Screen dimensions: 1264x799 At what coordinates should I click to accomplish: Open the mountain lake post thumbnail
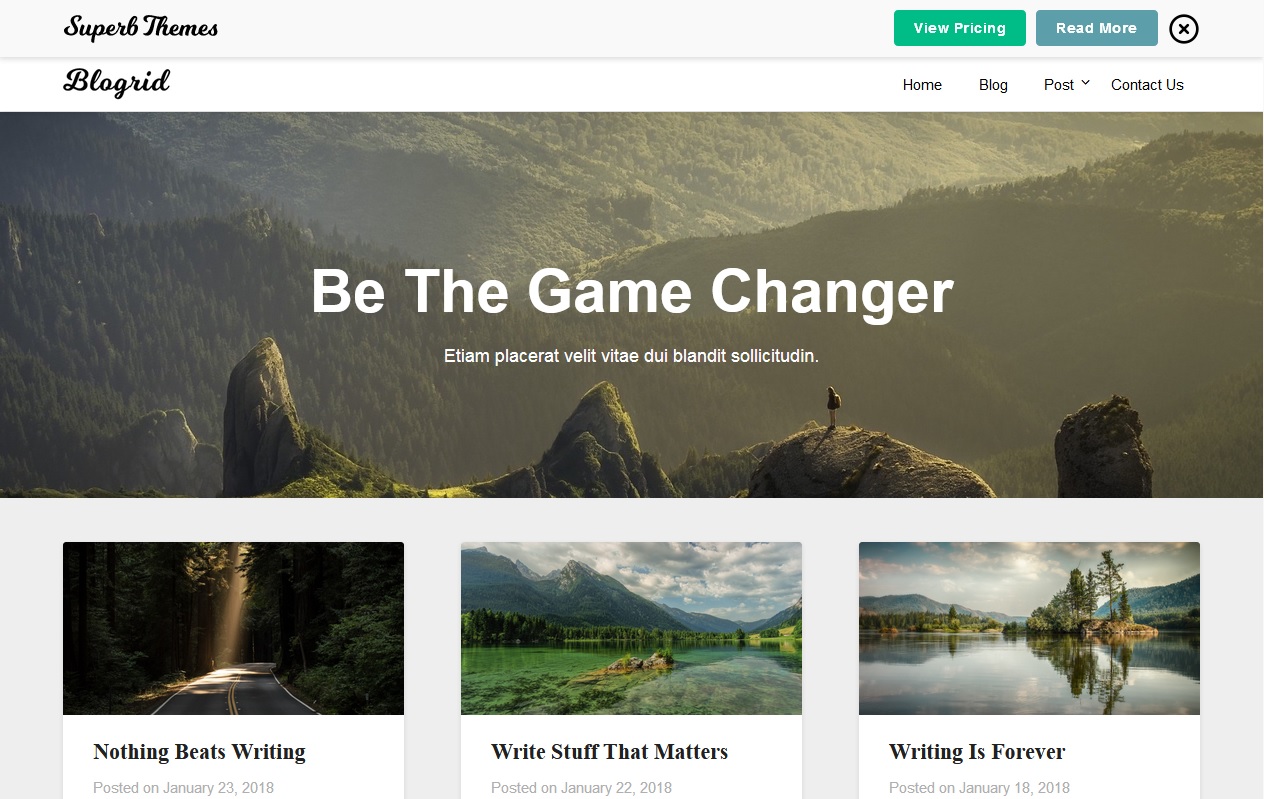631,628
